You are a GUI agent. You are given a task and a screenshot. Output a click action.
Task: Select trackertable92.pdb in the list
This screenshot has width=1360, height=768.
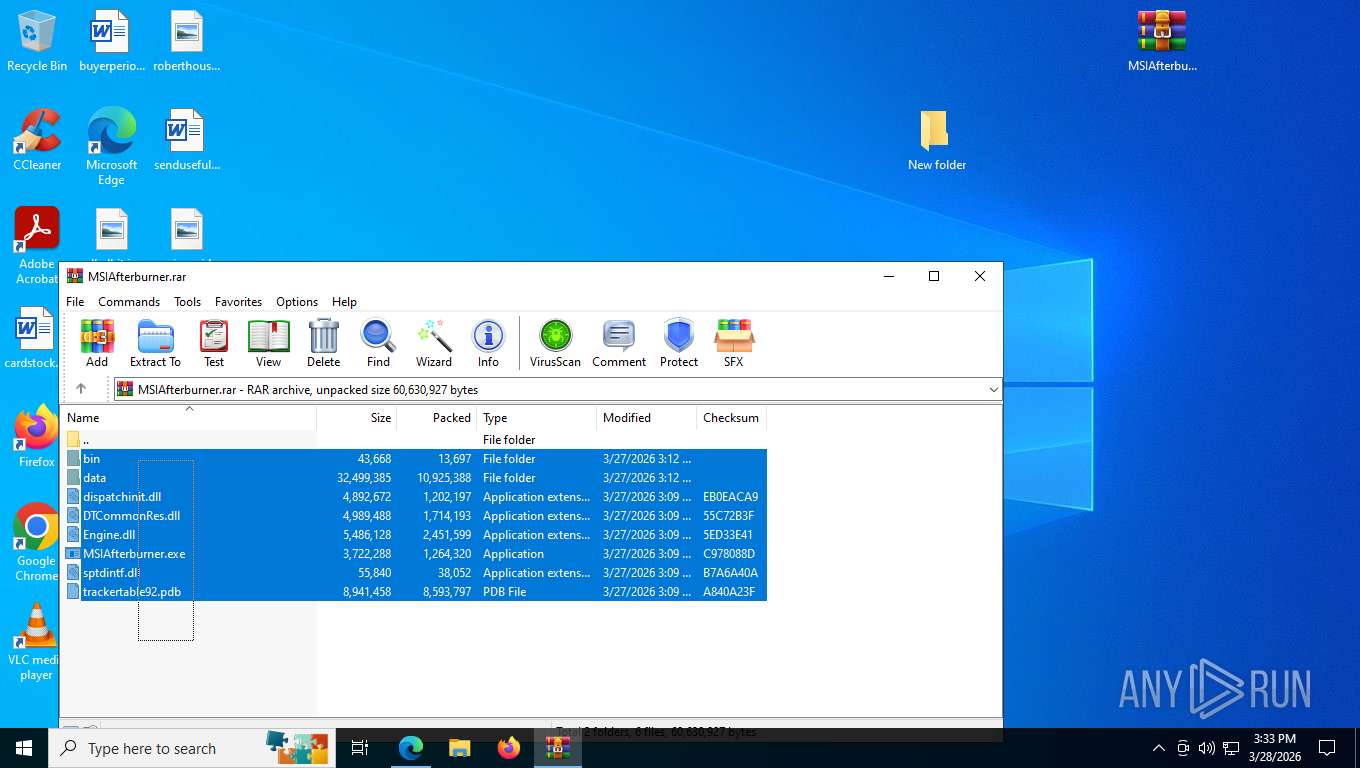pos(414,591)
